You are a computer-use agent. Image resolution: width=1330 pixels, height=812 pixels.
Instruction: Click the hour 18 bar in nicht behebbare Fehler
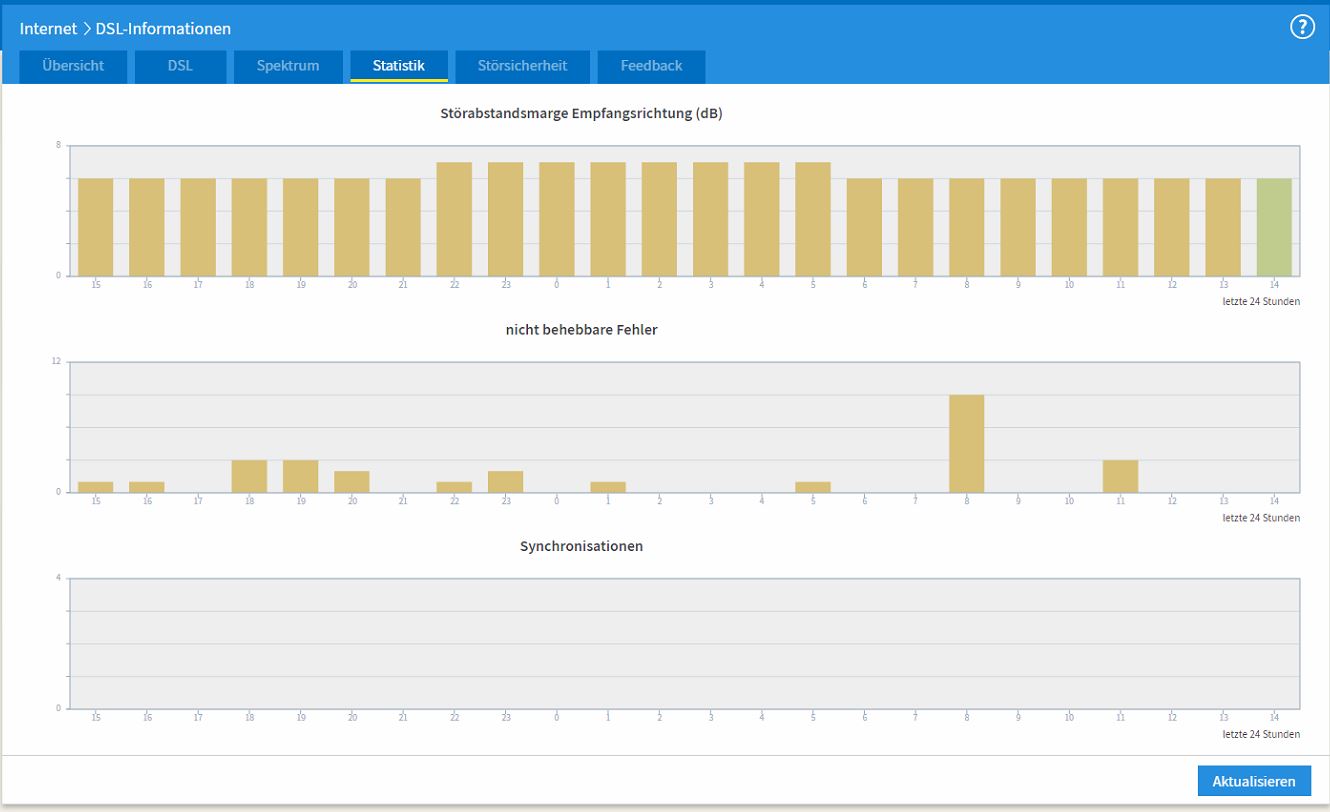tap(249, 476)
